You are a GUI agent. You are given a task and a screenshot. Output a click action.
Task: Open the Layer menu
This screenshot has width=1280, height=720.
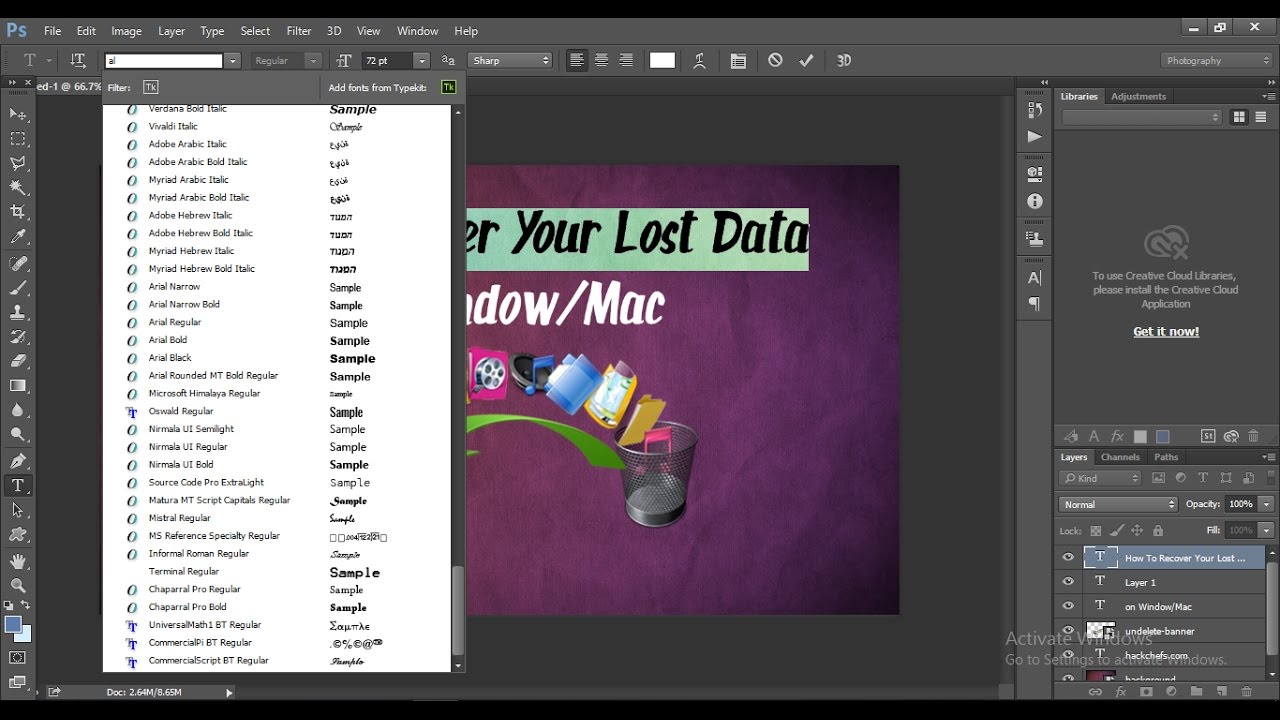tap(171, 31)
